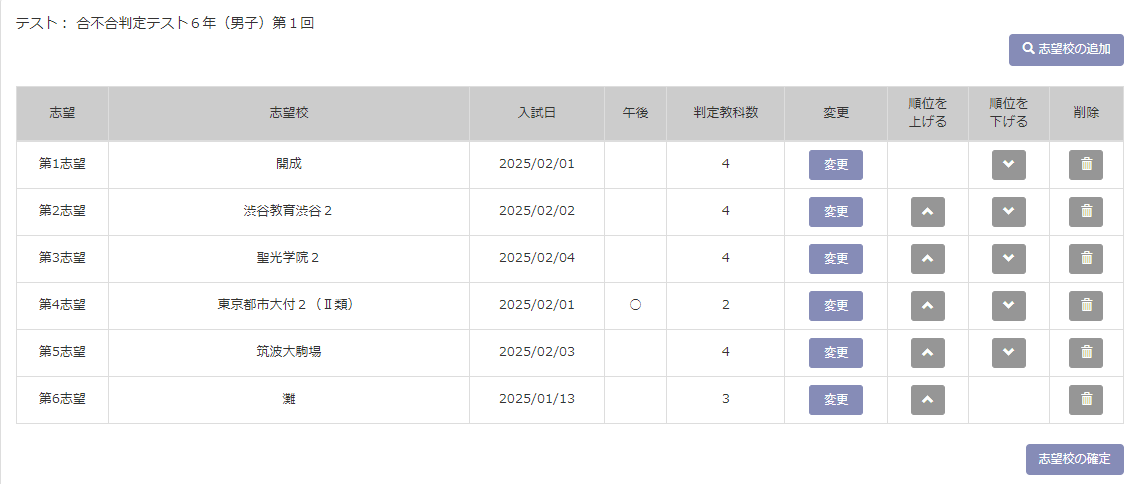This screenshot has width=1137, height=484.
Task: Raise rank of 東京都市大付２（Ⅱ類）
Action: [x=928, y=306]
